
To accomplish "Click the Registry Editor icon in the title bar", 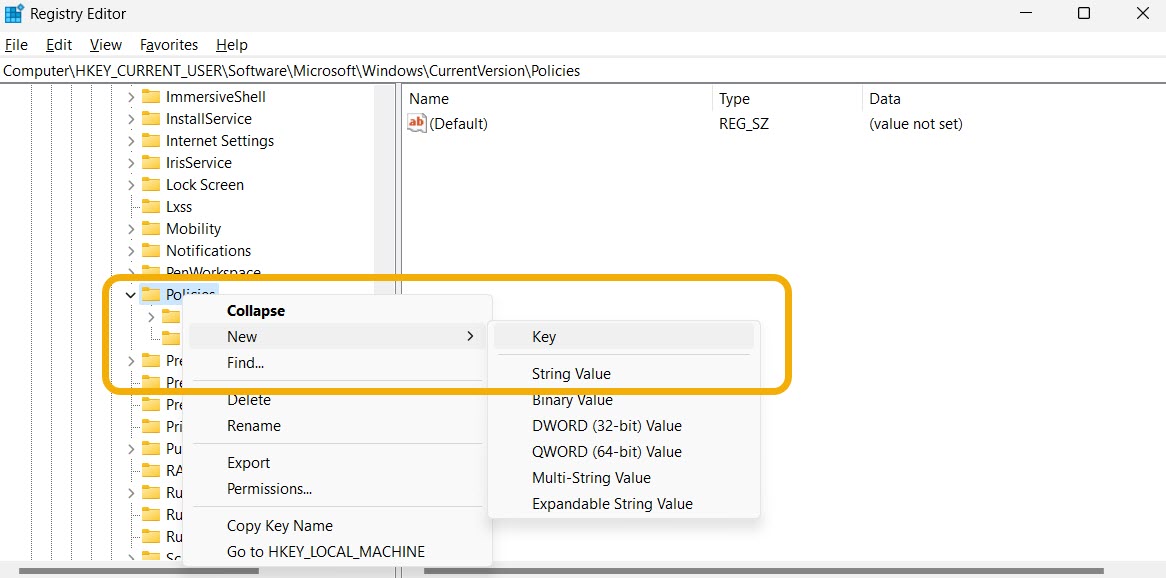I will (13, 13).
